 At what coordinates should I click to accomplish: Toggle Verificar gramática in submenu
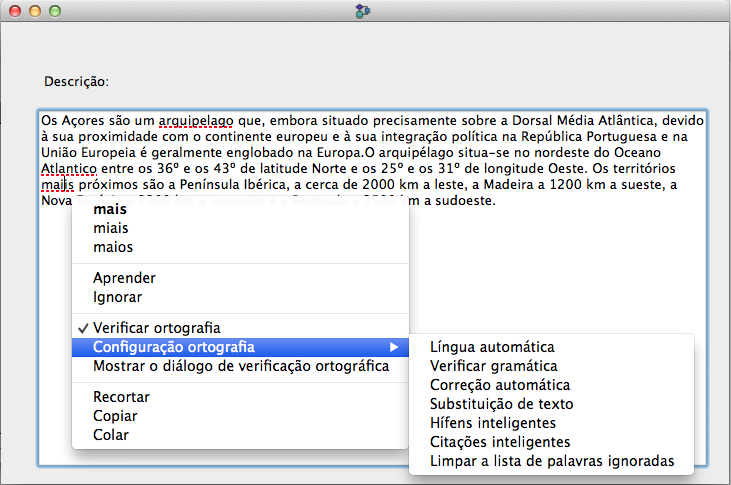(x=493, y=366)
